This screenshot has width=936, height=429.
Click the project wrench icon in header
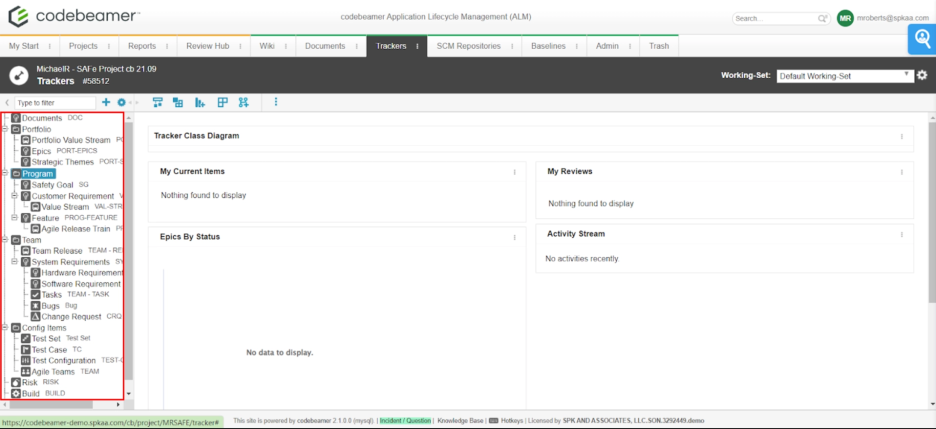(x=19, y=75)
